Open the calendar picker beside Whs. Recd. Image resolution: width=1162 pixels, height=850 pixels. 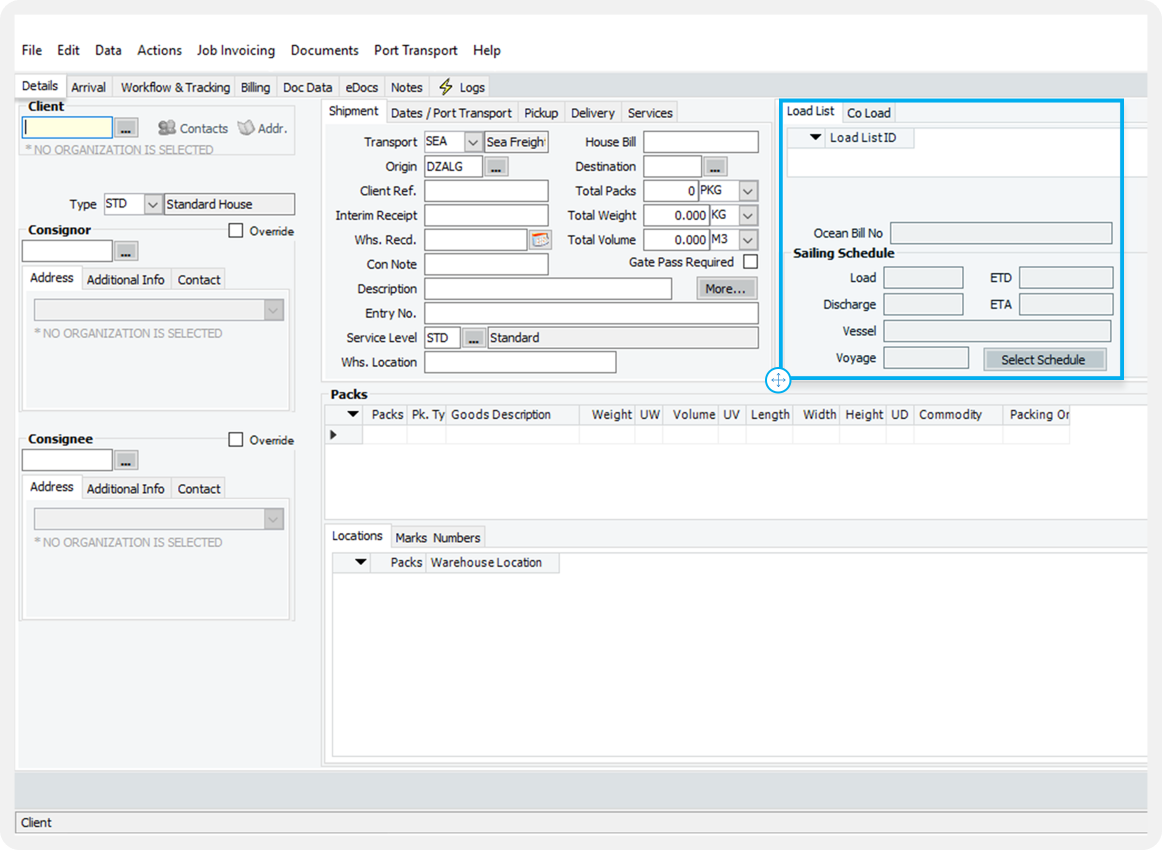click(x=540, y=240)
